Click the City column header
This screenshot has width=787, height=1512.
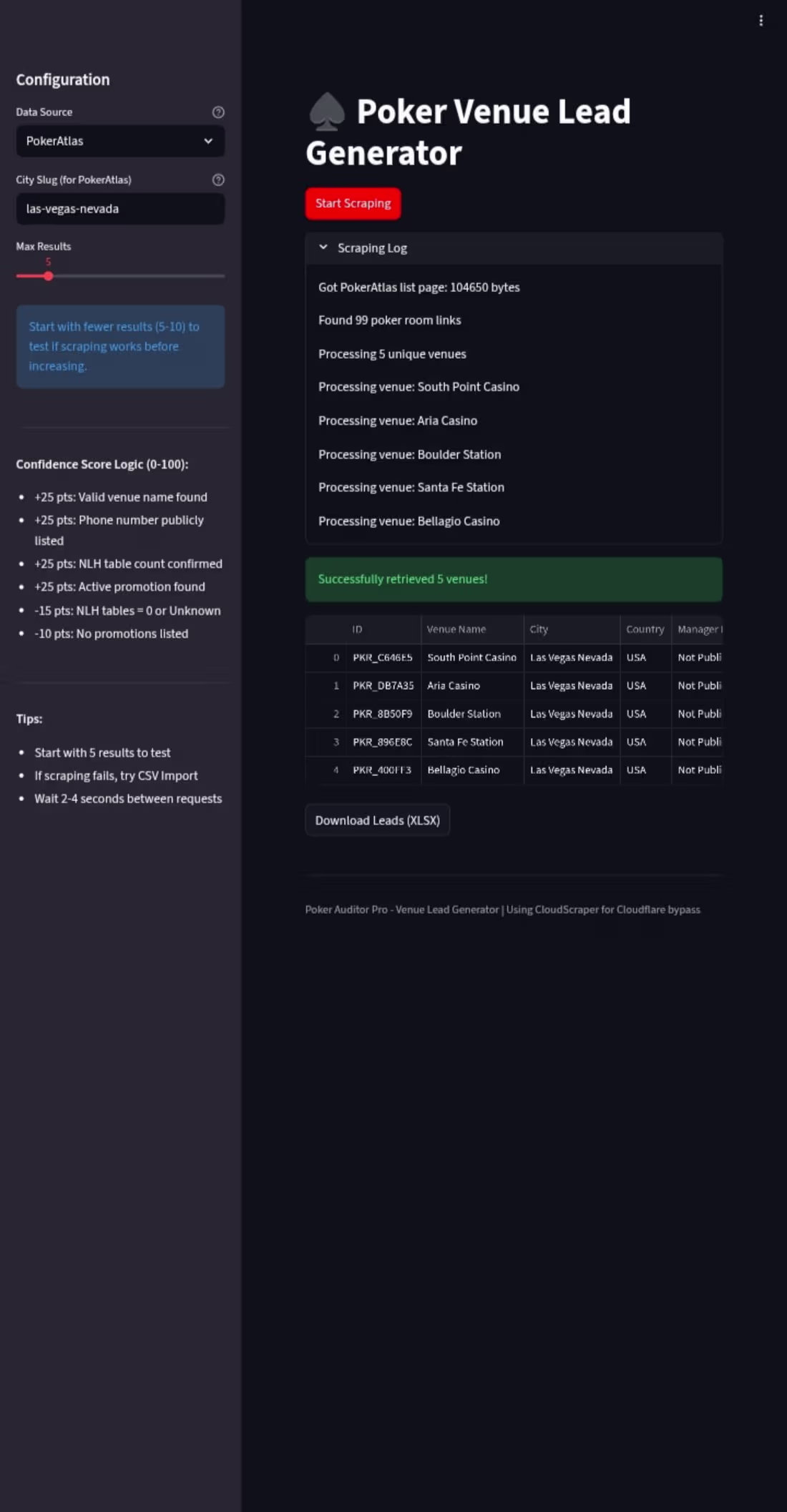coord(539,629)
